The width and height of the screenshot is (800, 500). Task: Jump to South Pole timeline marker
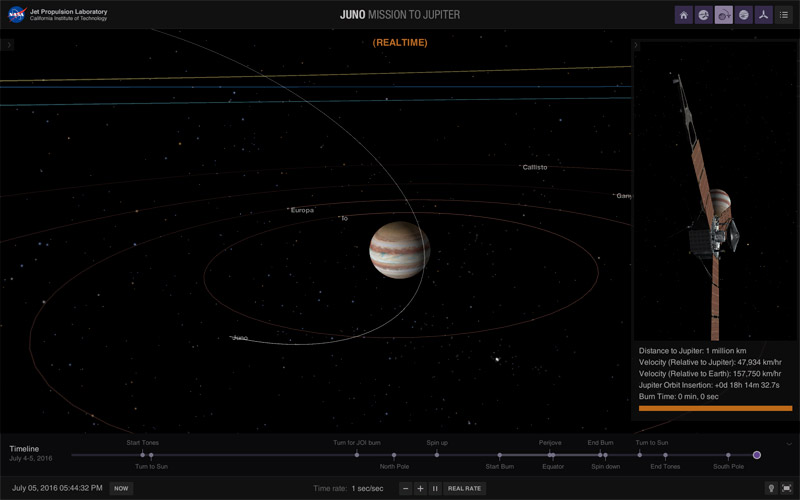[x=728, y=455]
